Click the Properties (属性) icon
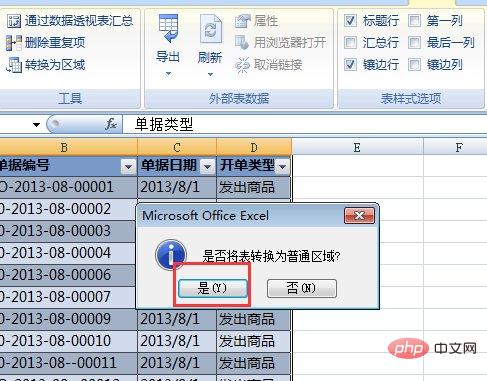This screenshot has width=487, height=381. pos(242,21)
